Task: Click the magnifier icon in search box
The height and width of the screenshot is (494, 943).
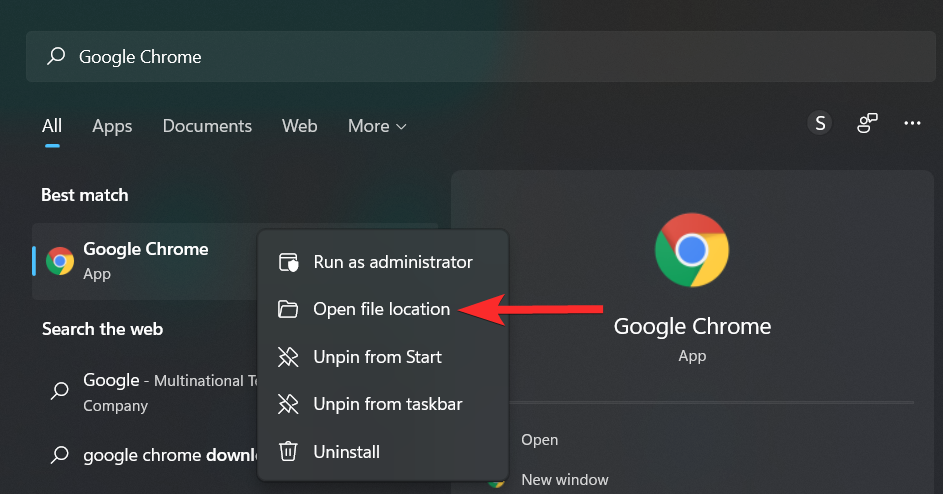Action: coord(57,57)
